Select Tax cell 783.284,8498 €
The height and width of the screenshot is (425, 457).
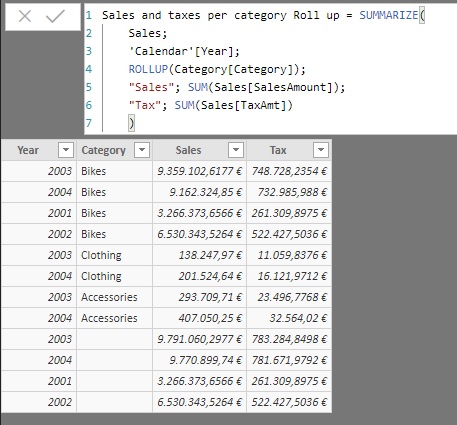point(289,339)
